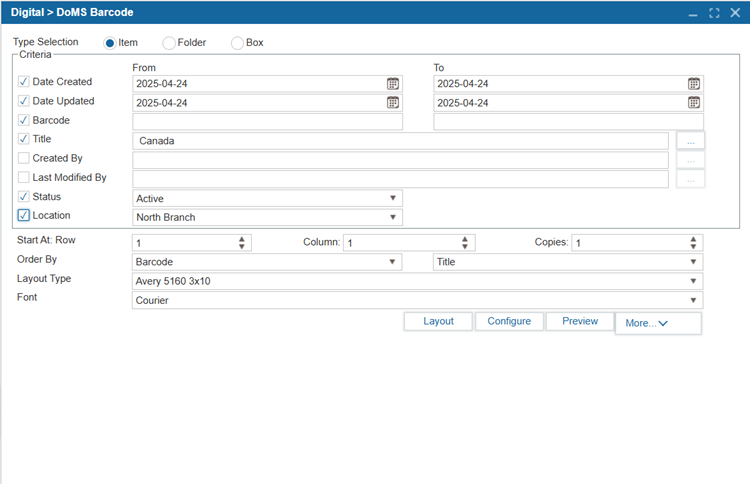The width and height of the screenshot is (750, 484).
Task: Minimize the DoMS Barcode window
Action: tap(693, 13)
